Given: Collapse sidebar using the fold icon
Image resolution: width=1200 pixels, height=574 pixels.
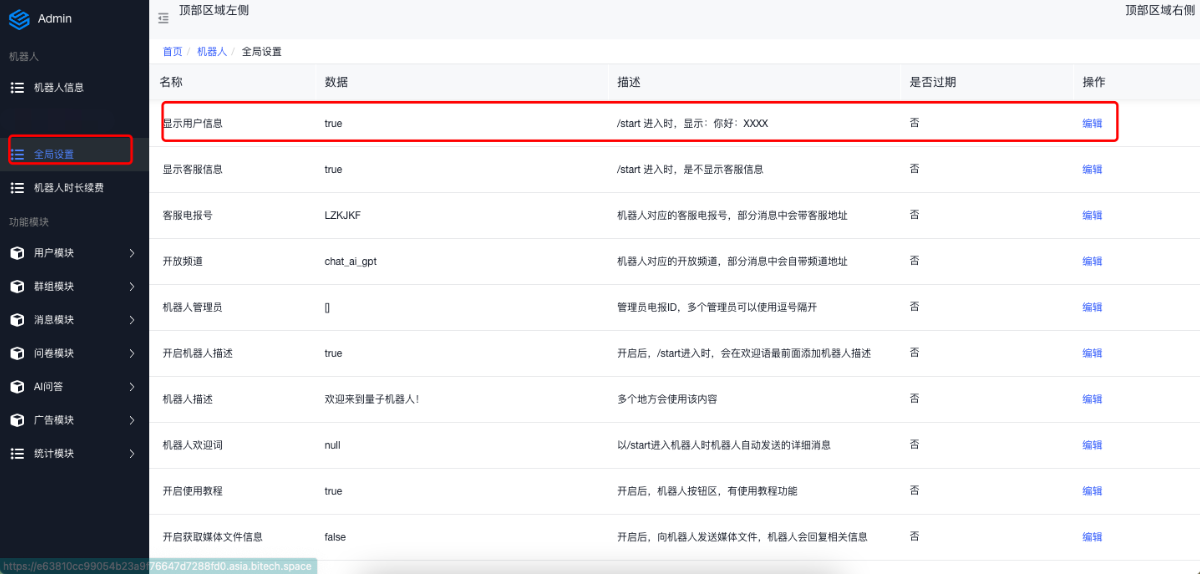Looking at the screenshot, I should [x=163, y=17].
